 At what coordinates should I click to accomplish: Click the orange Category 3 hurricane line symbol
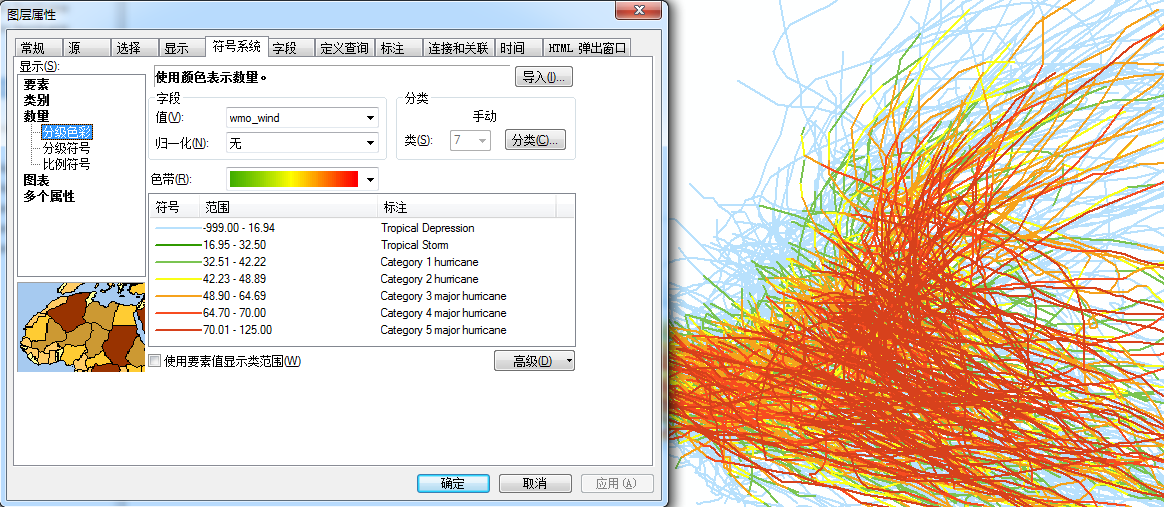(177, 296)
